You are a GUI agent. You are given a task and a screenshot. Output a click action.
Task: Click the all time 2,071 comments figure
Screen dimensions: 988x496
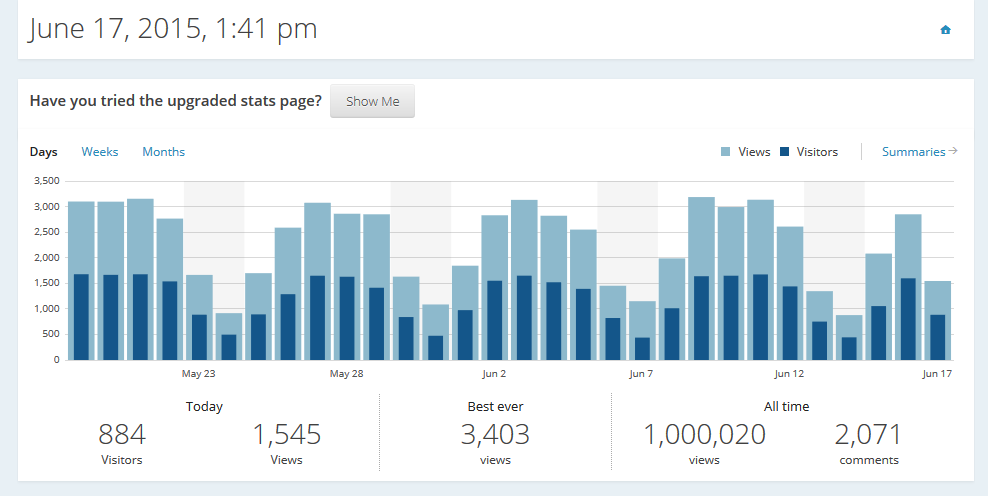coord(868,435)
